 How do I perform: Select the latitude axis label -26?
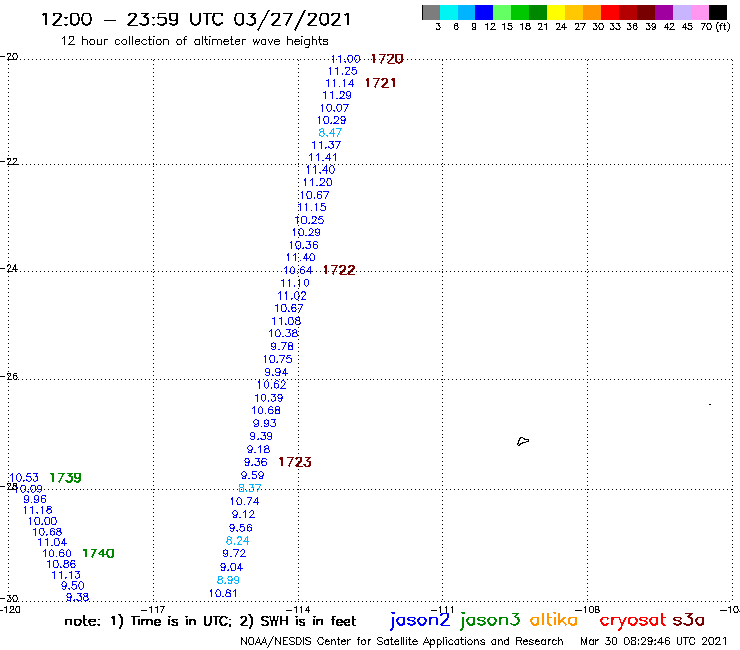tap(9, 376)
